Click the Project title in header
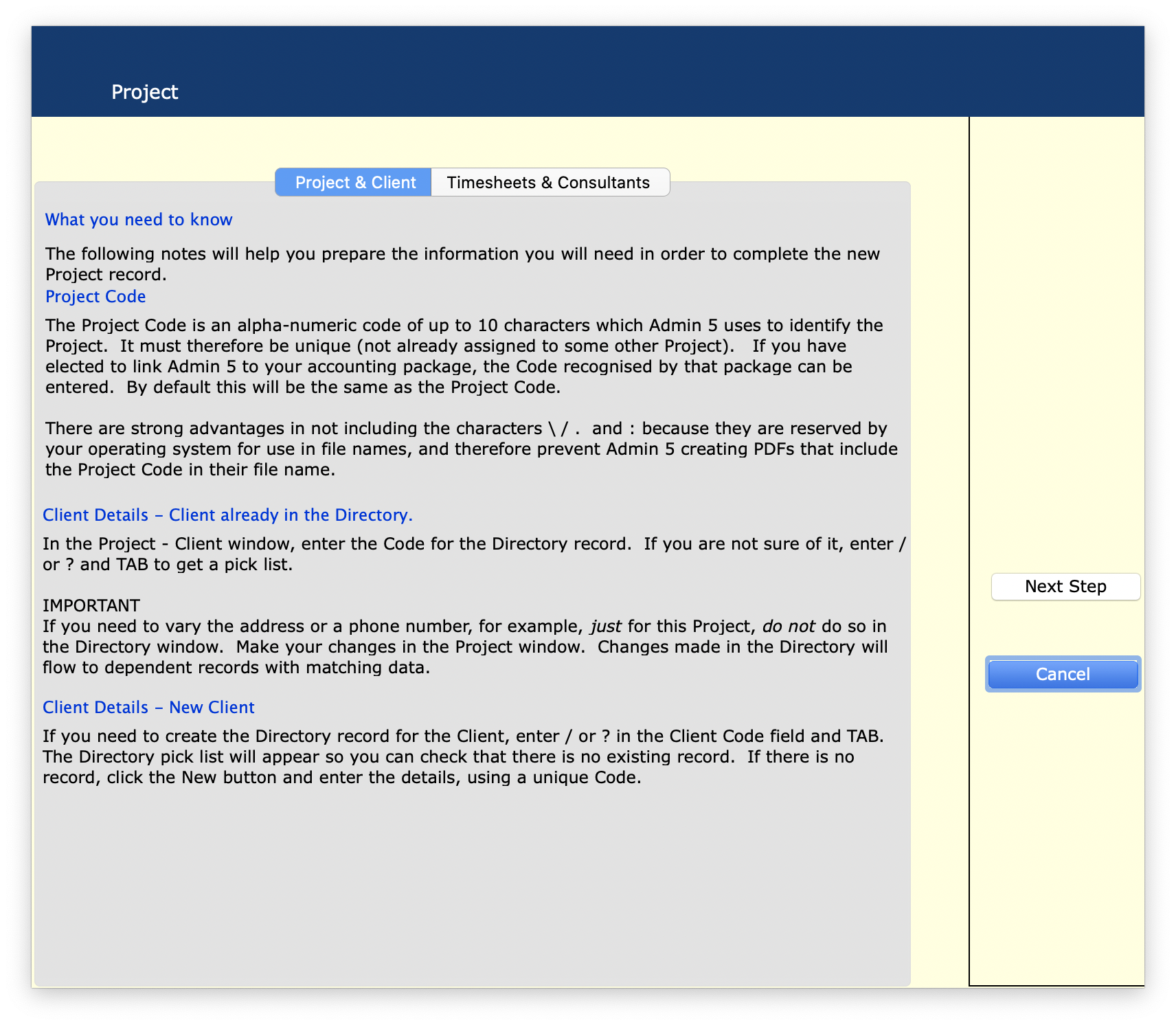 [x=145, y=92]
